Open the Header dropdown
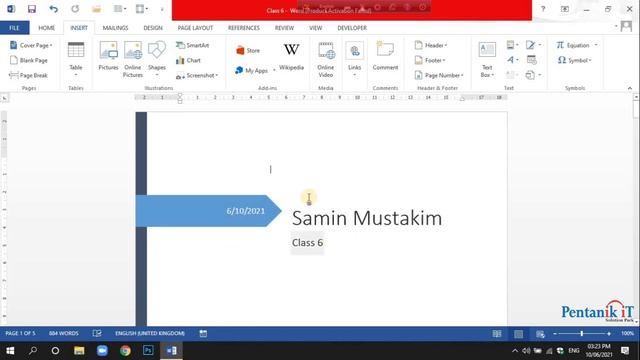 (431, 45)
